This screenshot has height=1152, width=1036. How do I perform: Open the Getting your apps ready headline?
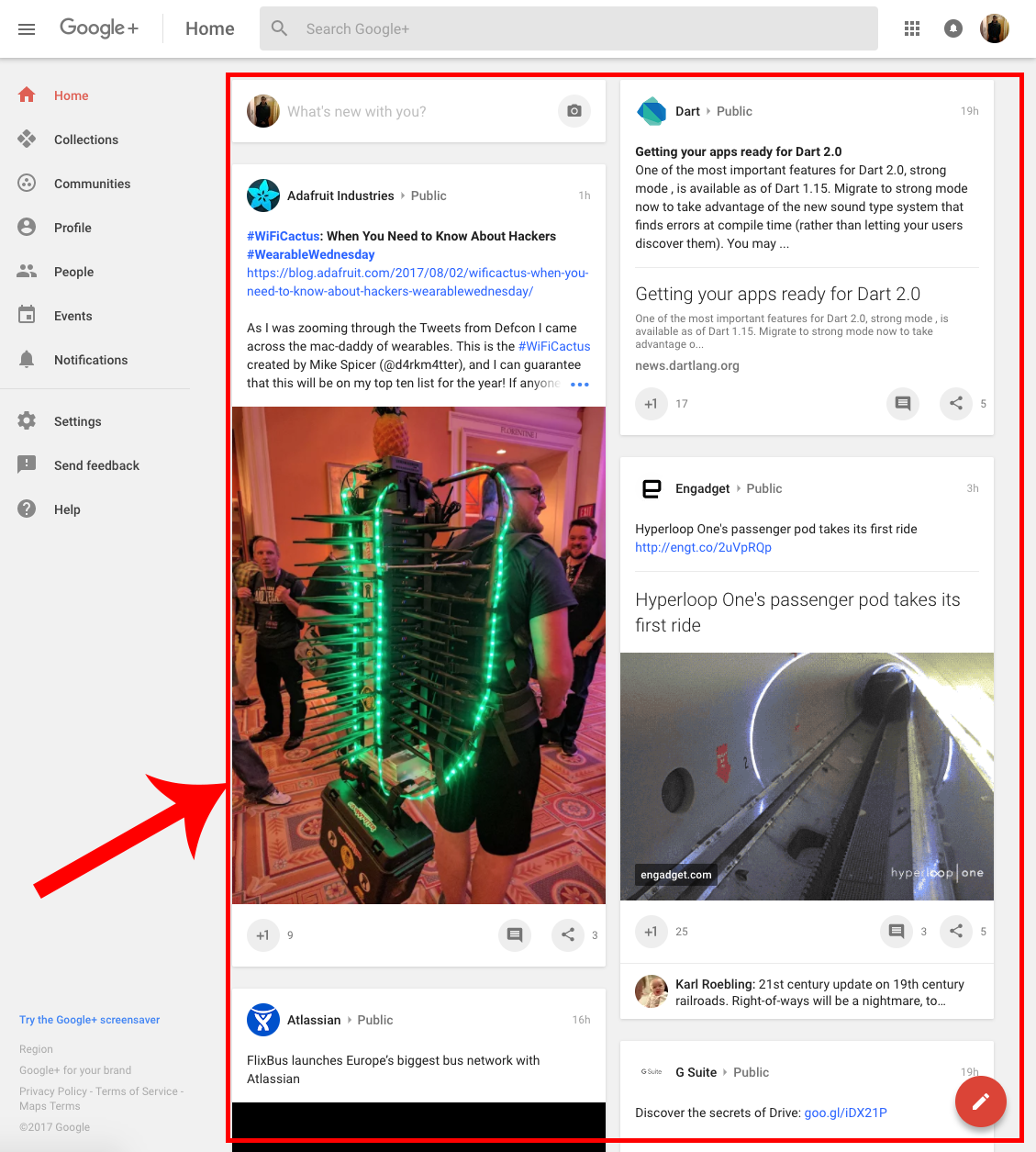(x=777, y=294)
